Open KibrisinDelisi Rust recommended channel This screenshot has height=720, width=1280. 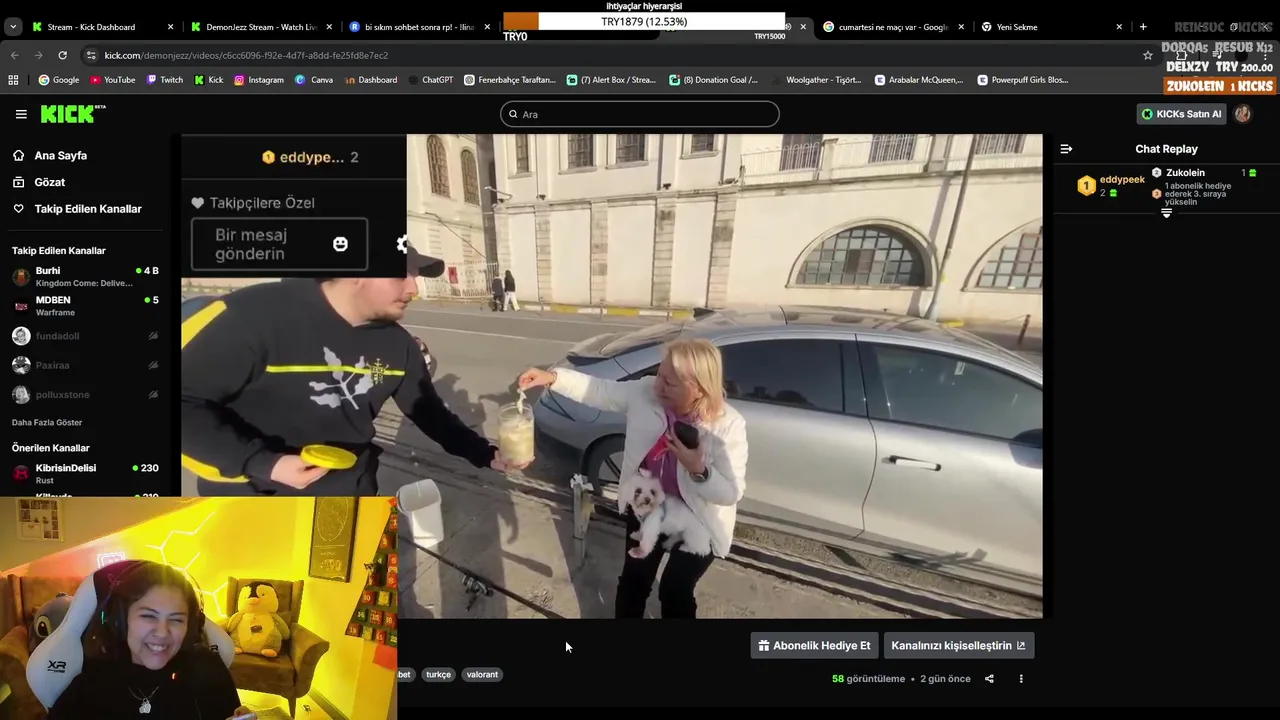coord(85,474)
